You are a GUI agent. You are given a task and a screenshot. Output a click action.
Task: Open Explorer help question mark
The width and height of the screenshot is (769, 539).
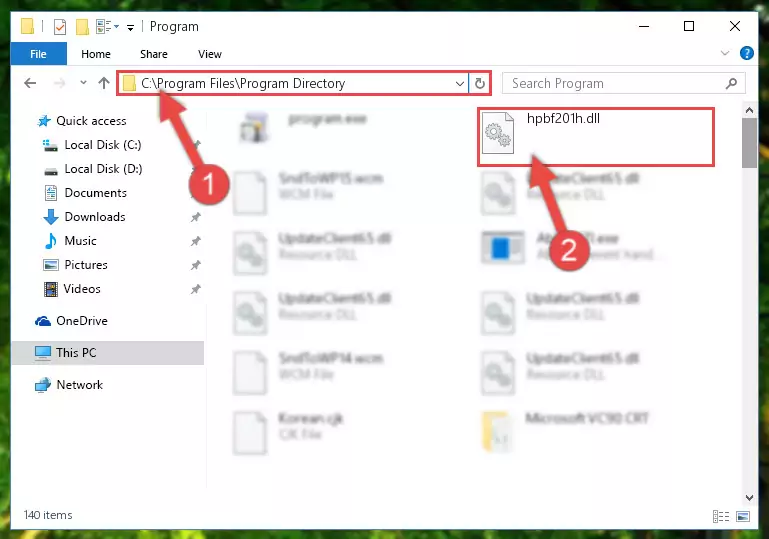(x=746, y=53)
